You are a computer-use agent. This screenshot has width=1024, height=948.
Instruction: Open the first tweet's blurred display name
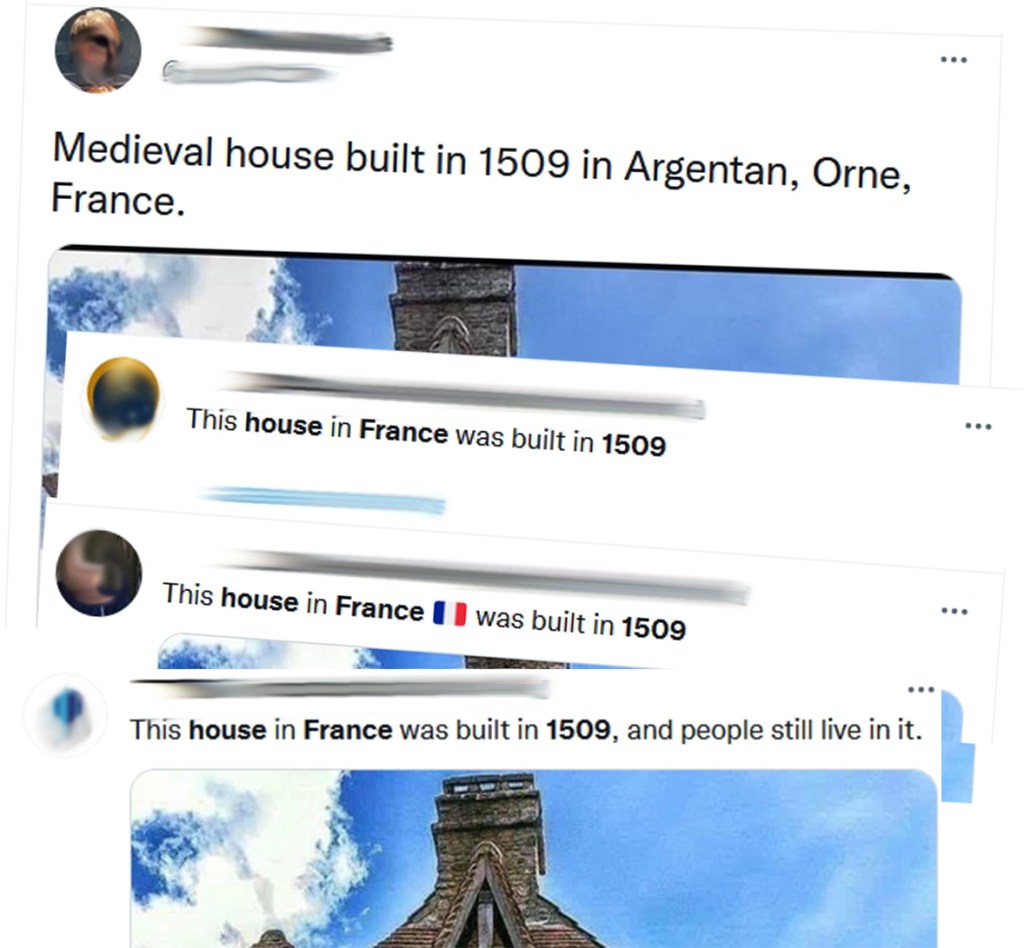pos(287,39)
